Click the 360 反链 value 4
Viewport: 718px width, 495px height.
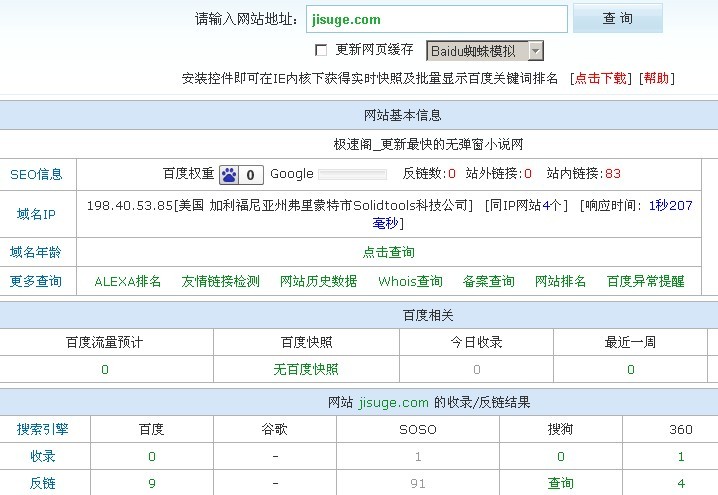click(681, 484)
